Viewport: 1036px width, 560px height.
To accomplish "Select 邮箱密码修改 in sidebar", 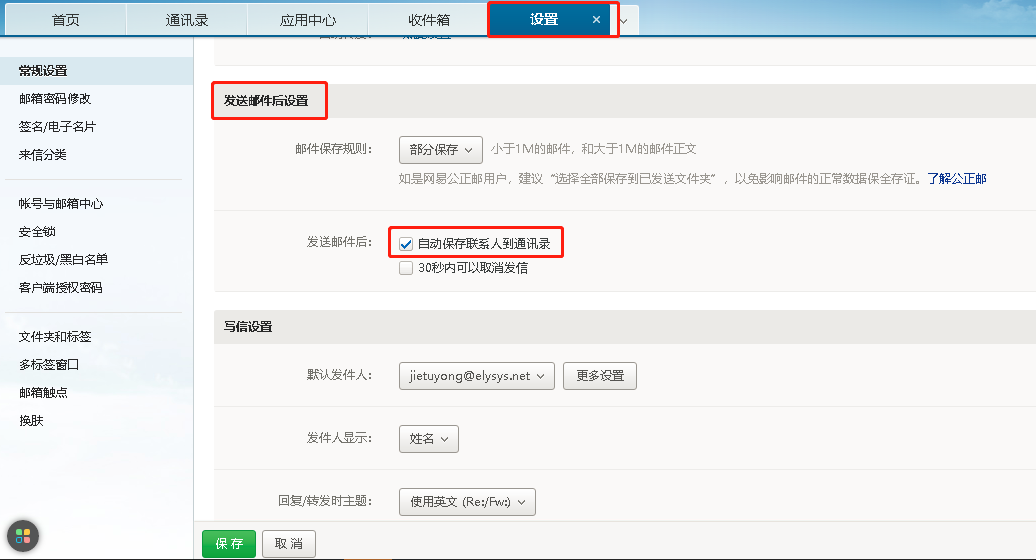I will pos(55,99).
